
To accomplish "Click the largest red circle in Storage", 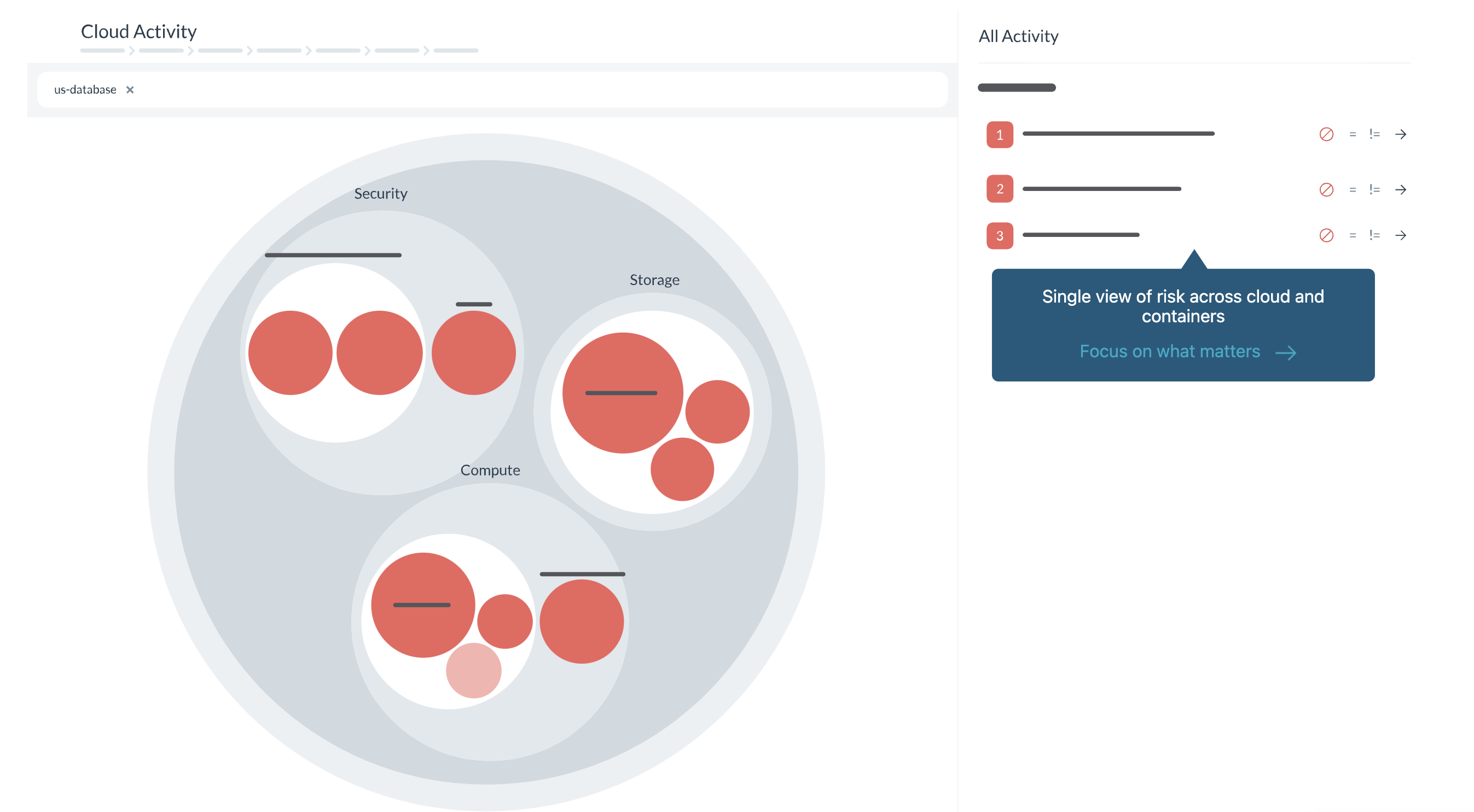I will click(622, 393).
